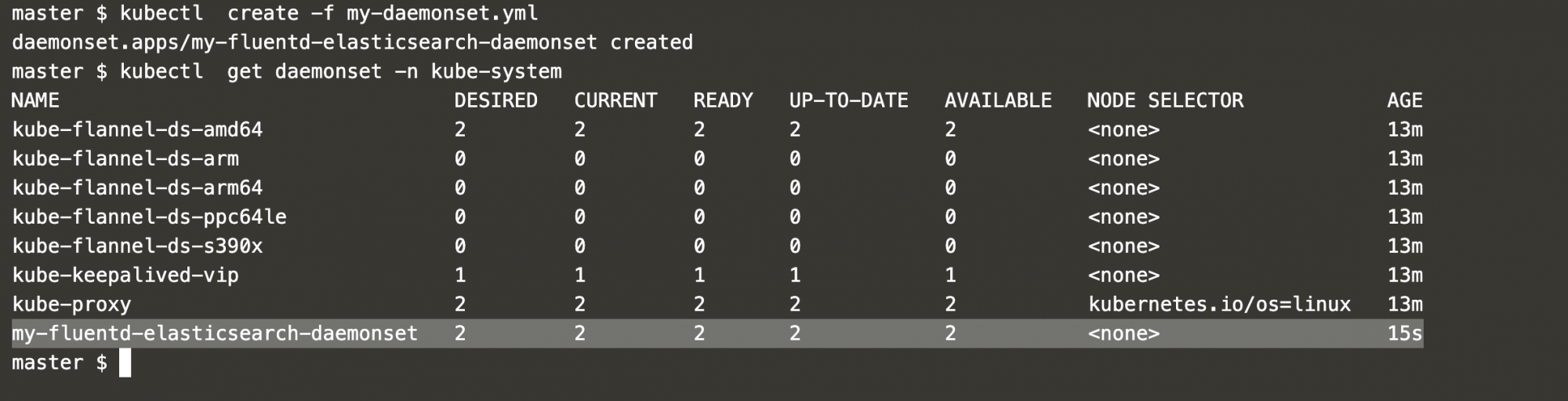Click the kube-proxy daemonset name

coord(71,304)
